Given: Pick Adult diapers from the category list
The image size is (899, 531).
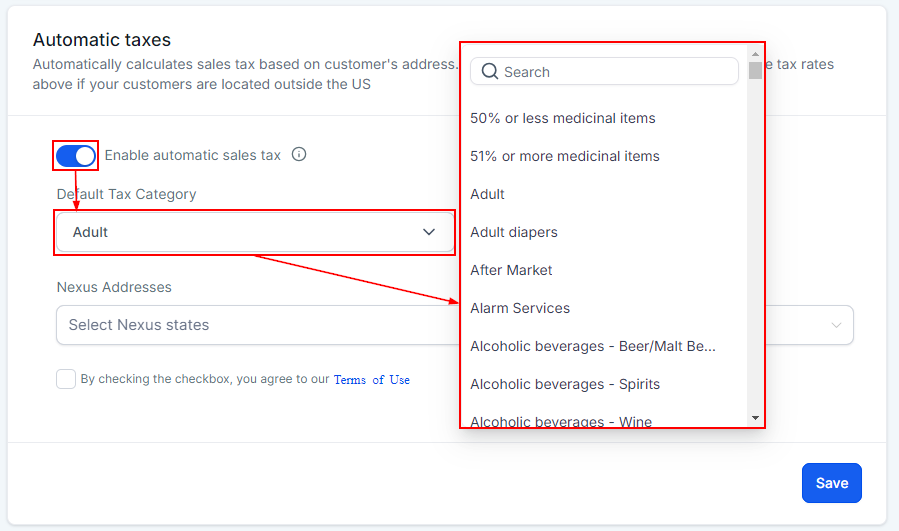Looking at the screenshot, I should click(x=514, y=232).
